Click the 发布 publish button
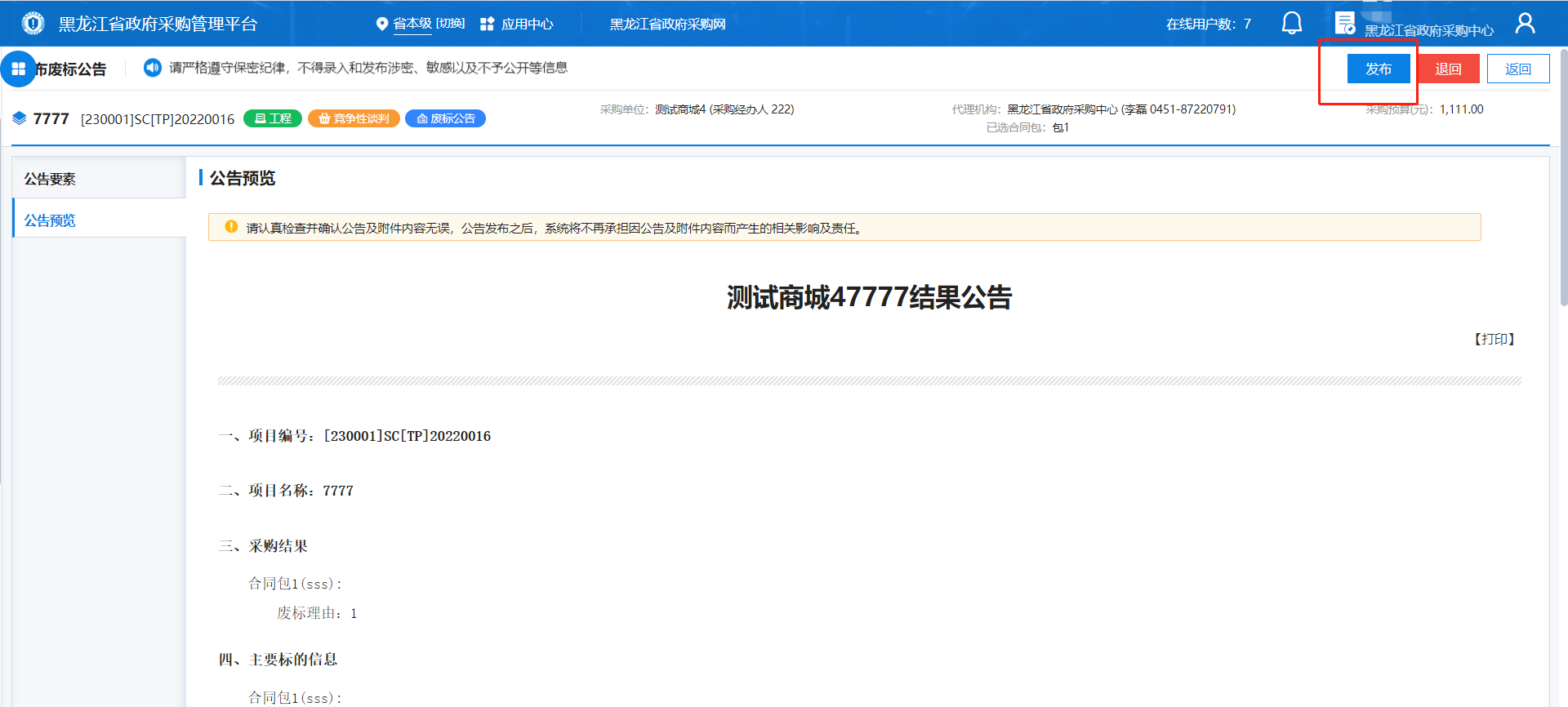This screenshot has height=707, width=1568. tap(1379, 69)
